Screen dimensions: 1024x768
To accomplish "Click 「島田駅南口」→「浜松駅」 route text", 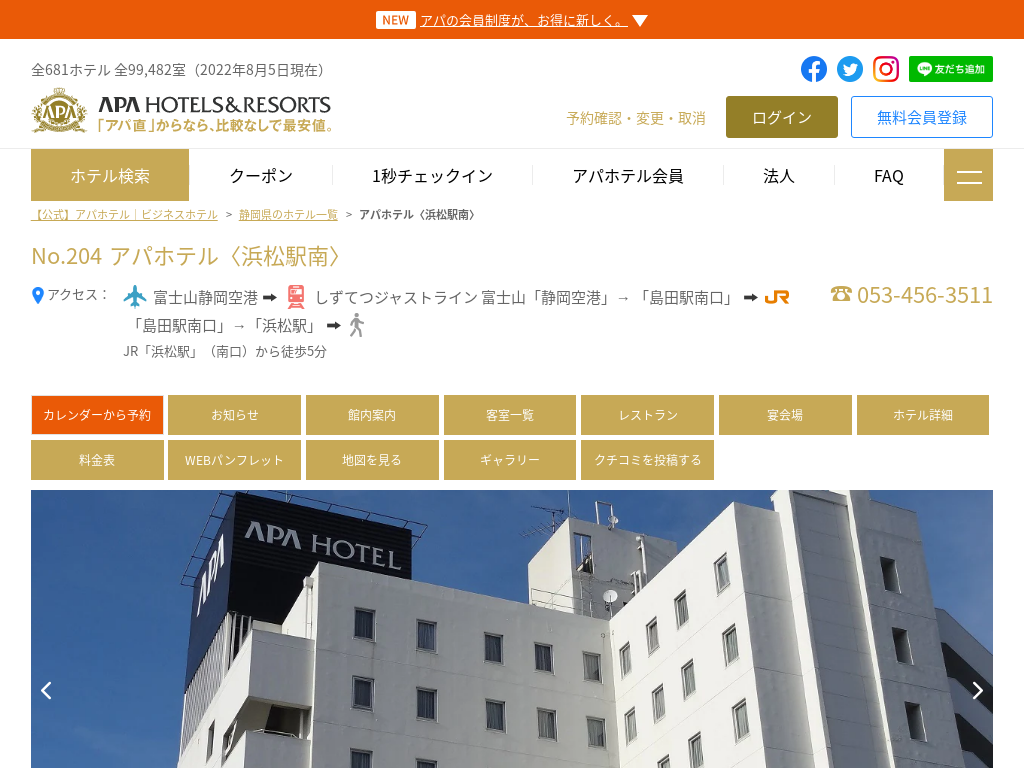I will pos(225,325).
